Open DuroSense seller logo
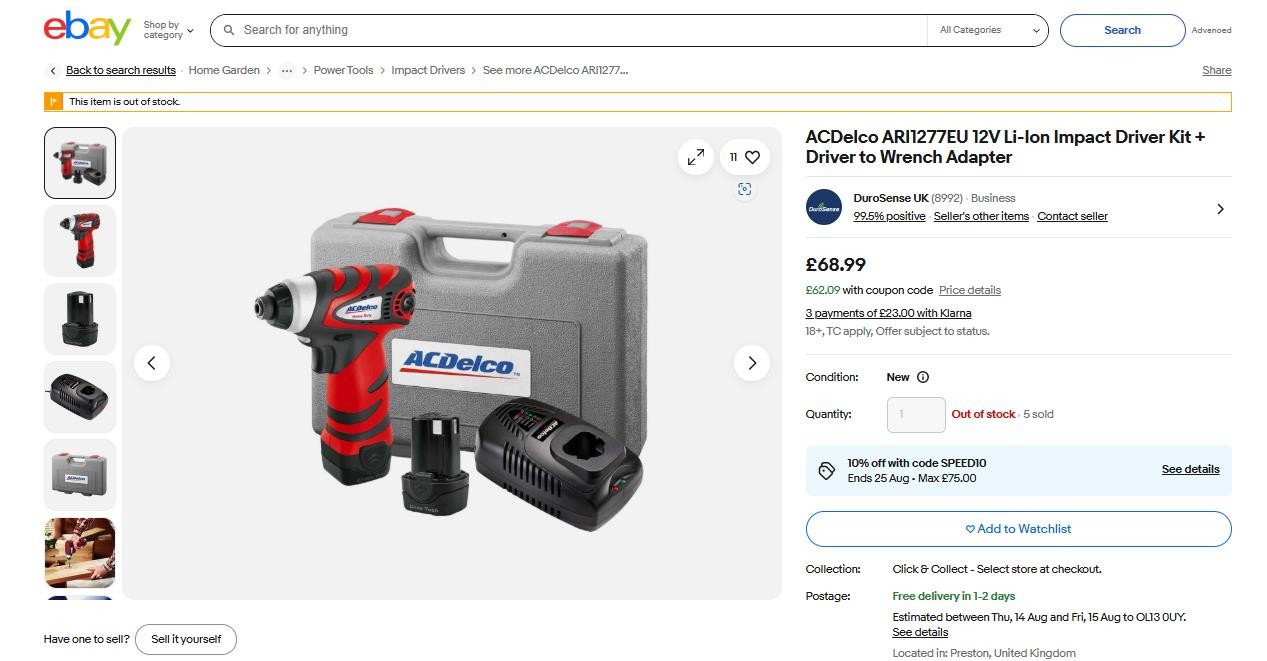Screen dimensions: 1267x661 tap(824, 207)
